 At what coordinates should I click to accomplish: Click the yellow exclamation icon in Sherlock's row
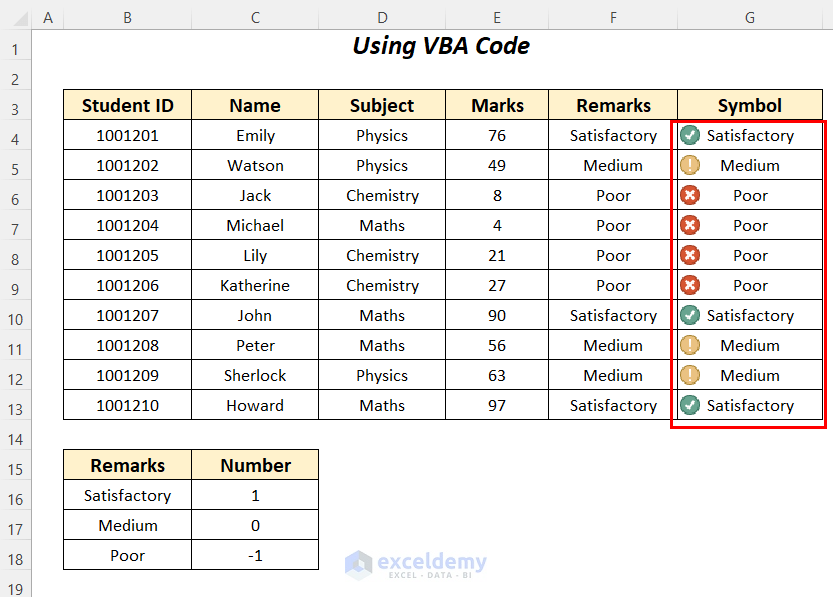(x=690, y=375)
